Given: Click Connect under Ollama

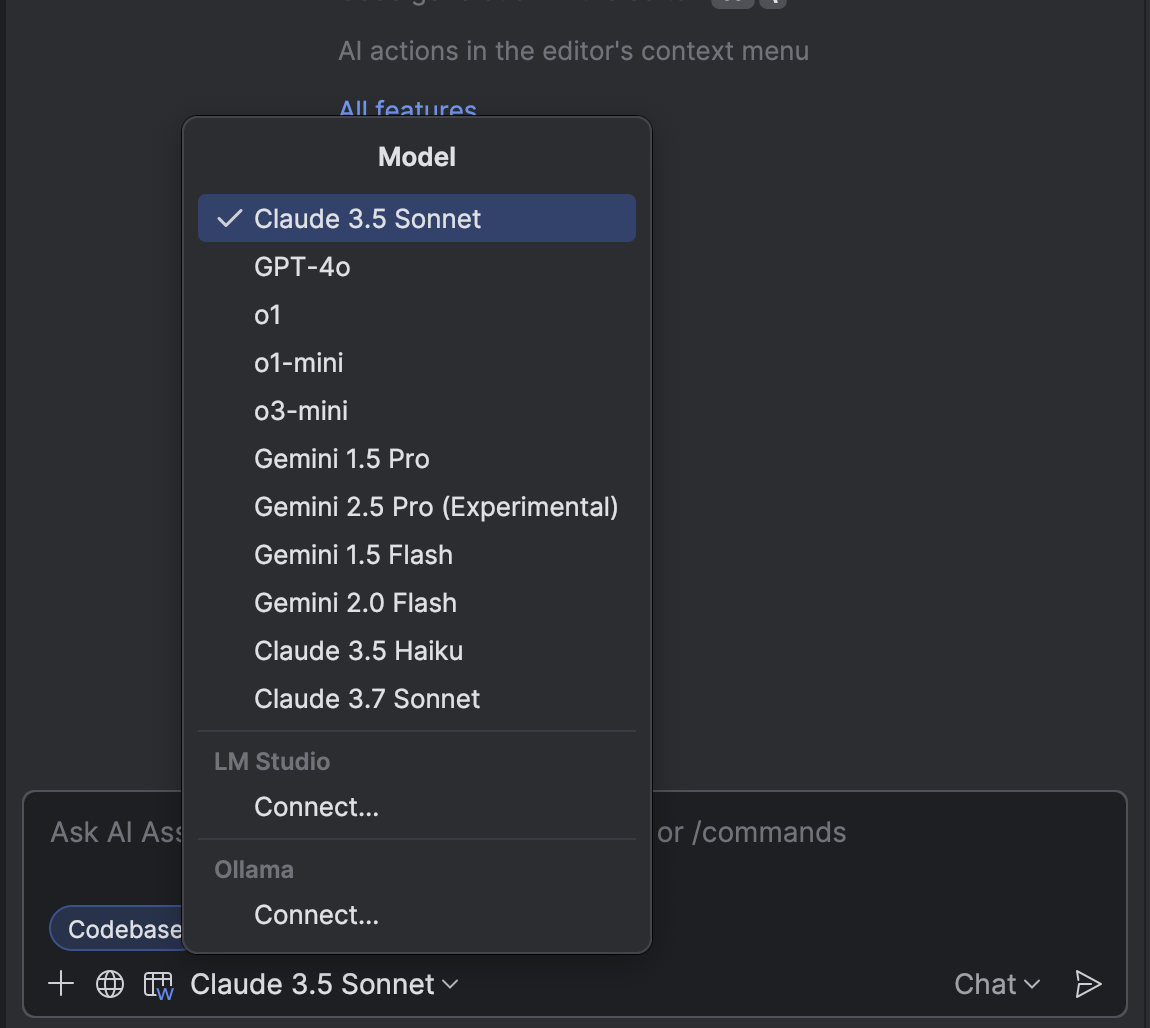Looking at the screenshot, I should [x=316, y=915].
